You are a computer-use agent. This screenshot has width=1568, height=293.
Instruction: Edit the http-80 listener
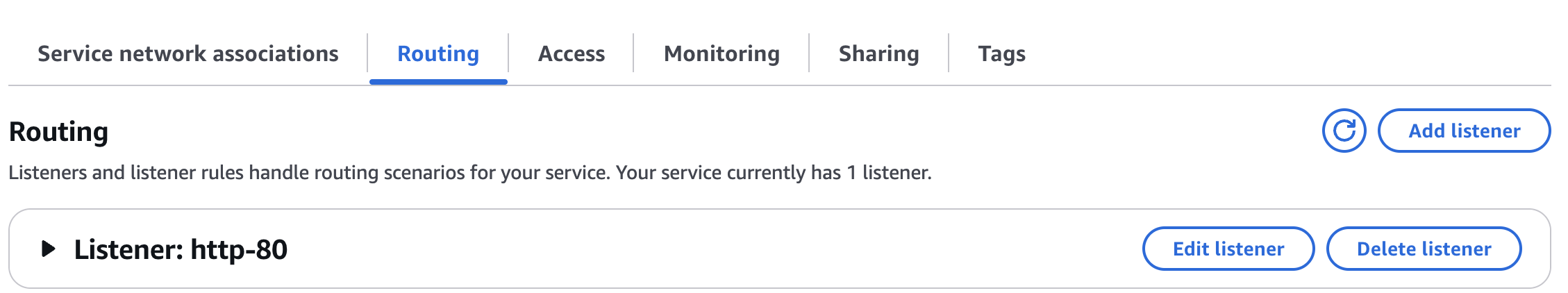click(x=1228, y=249)
